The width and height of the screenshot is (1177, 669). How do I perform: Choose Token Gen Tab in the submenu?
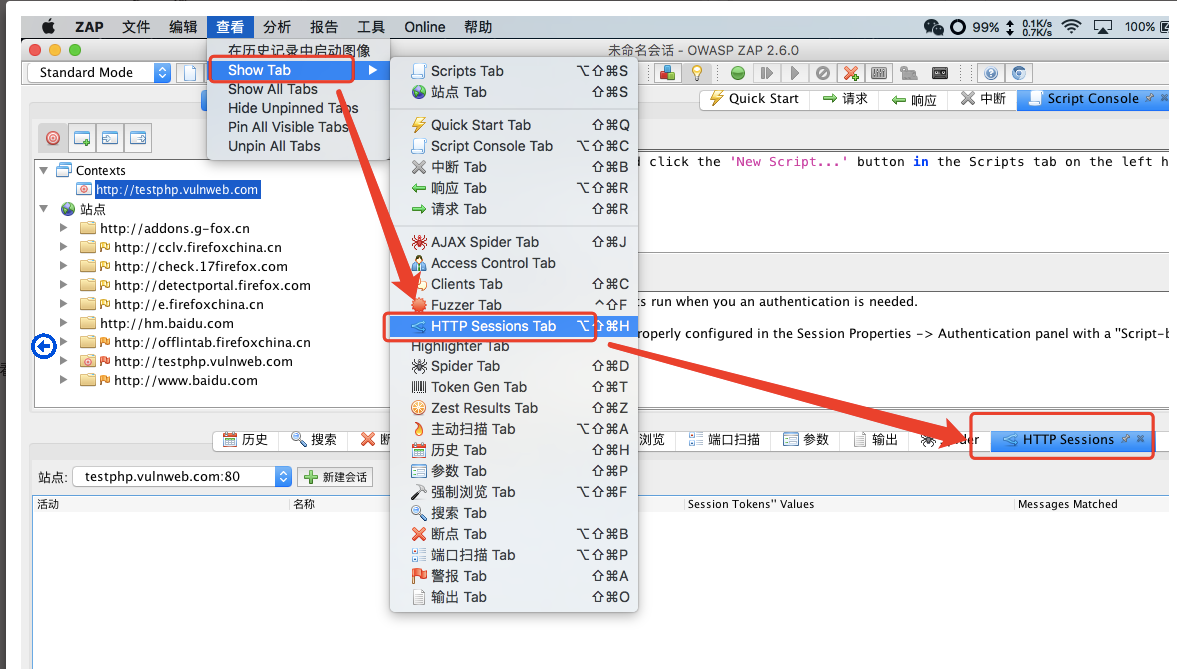coord(513,387)
